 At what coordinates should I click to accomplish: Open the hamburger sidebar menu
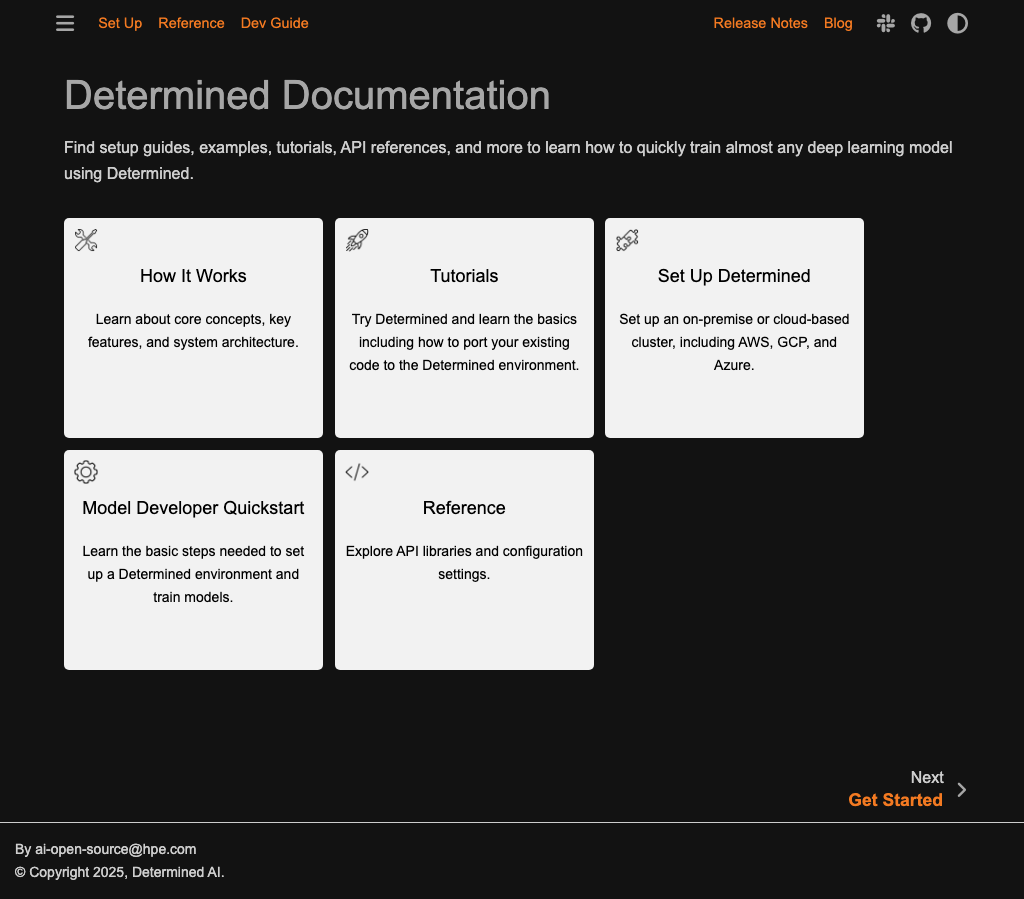pos(65,24)
